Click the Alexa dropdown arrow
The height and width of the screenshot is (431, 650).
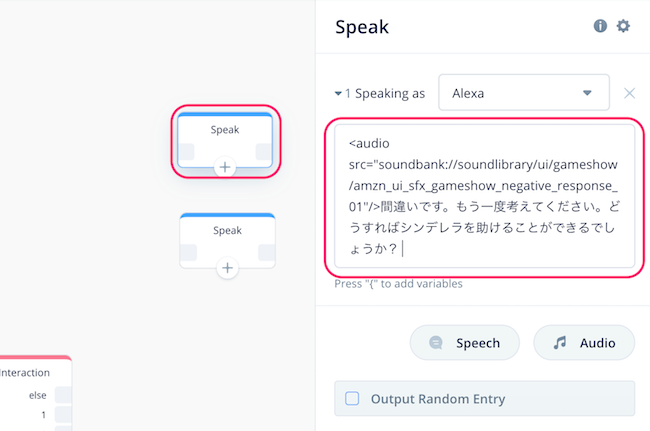[x=587, y=93]
